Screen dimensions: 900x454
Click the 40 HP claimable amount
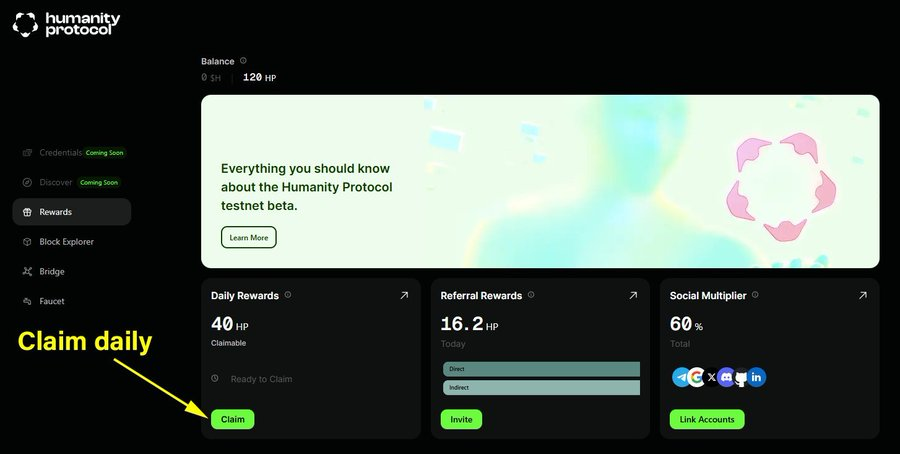[x=230, y=324]
